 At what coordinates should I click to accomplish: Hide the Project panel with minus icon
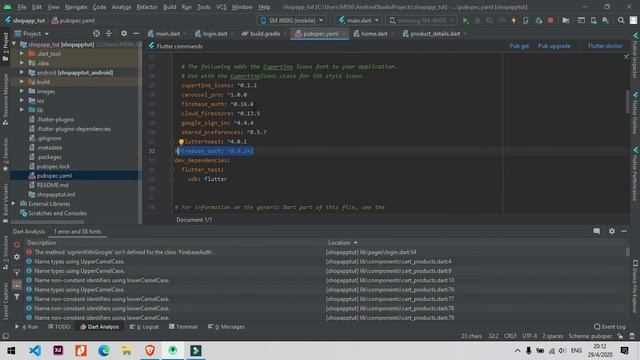(136, 33)
